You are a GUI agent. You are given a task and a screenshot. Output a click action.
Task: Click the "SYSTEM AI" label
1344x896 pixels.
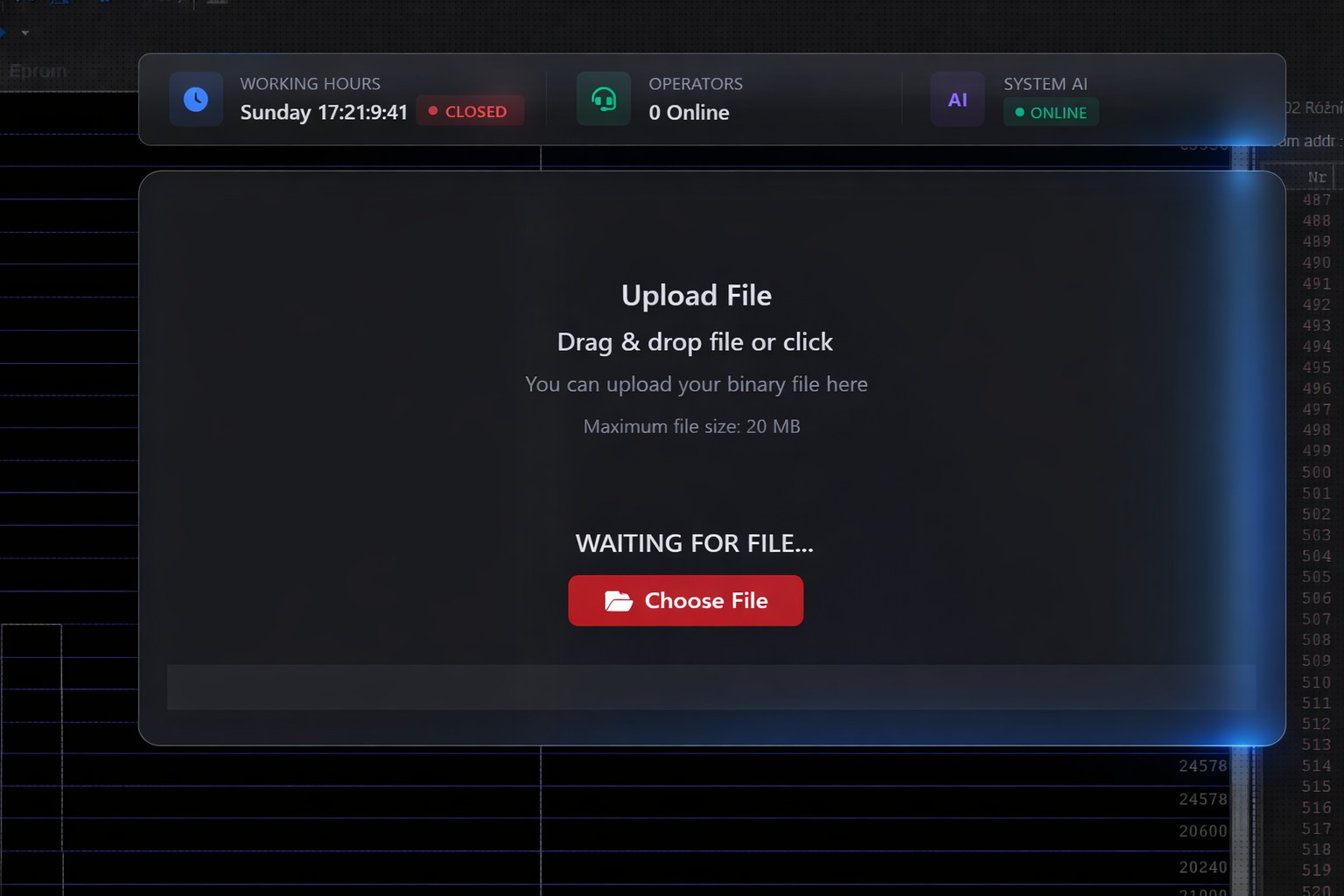tap(1046, 84)
